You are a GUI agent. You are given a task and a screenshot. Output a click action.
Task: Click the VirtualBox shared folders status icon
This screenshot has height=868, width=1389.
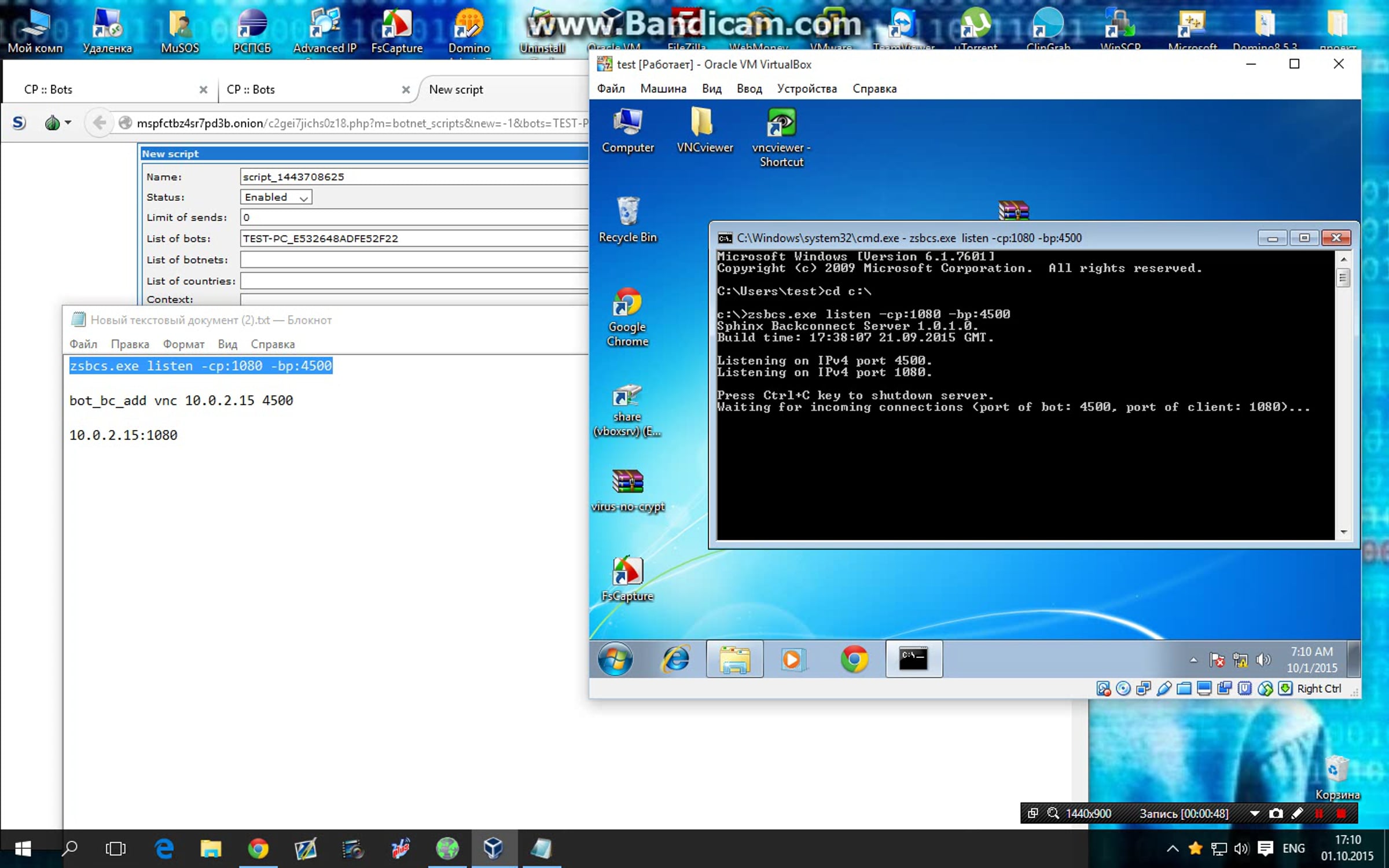pyautogui.click(x=1184, y=689)
